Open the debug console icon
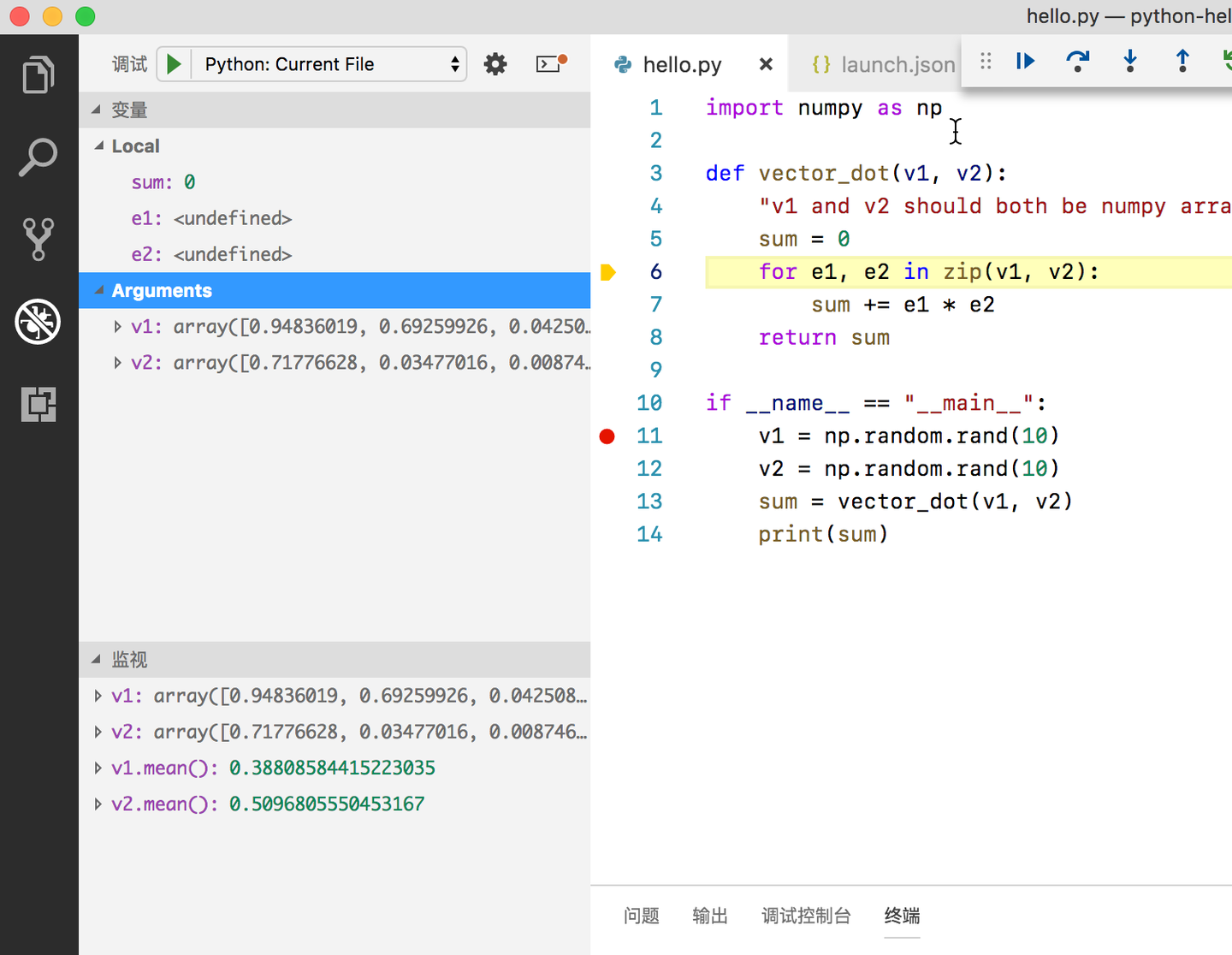The height and width of the screenshot is (955, 1232). 551,63
